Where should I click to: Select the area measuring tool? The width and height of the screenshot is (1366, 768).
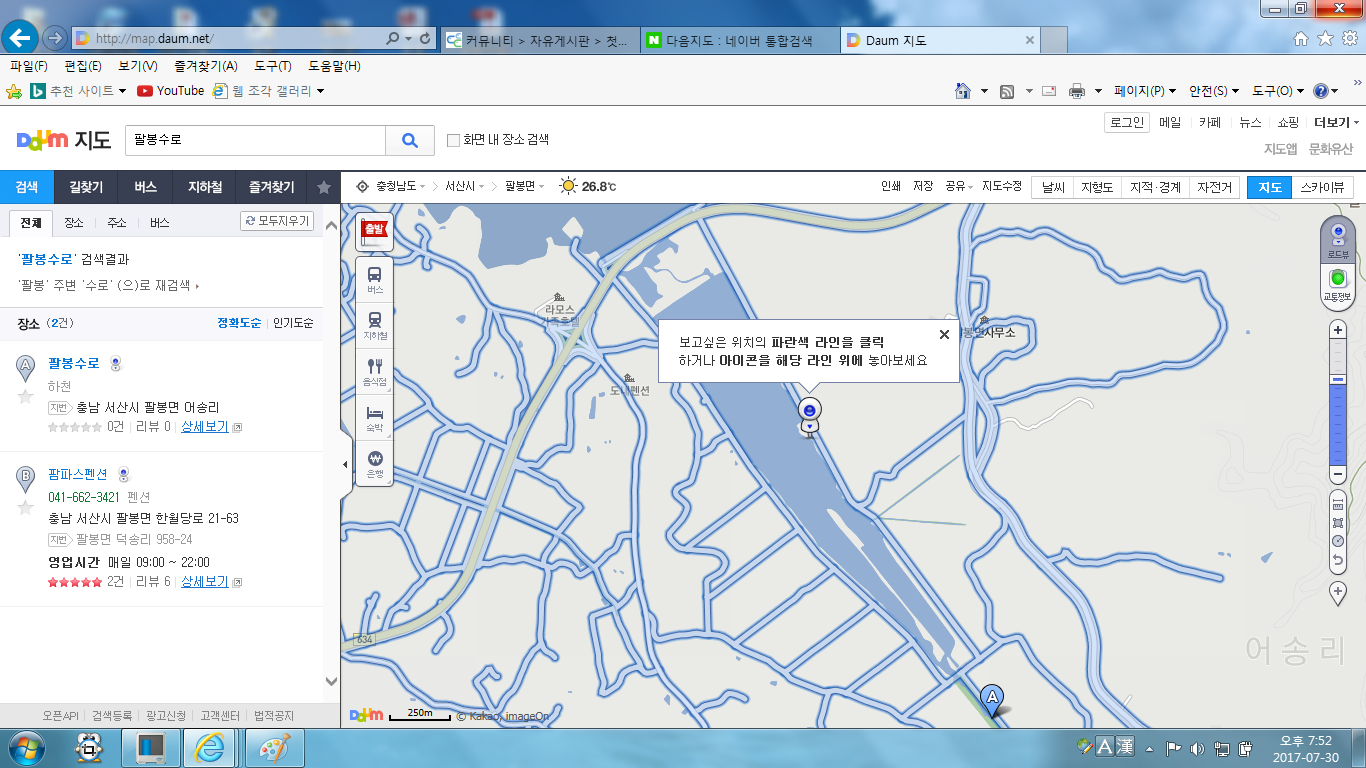pyautogui.click(x=1338, y=523)
